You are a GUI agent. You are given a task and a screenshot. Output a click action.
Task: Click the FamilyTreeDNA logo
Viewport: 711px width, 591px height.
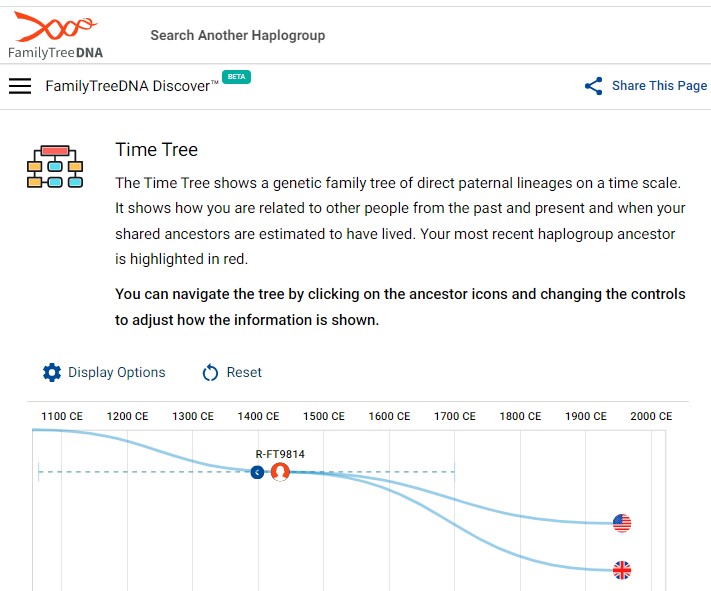click(x=55, y=35)
